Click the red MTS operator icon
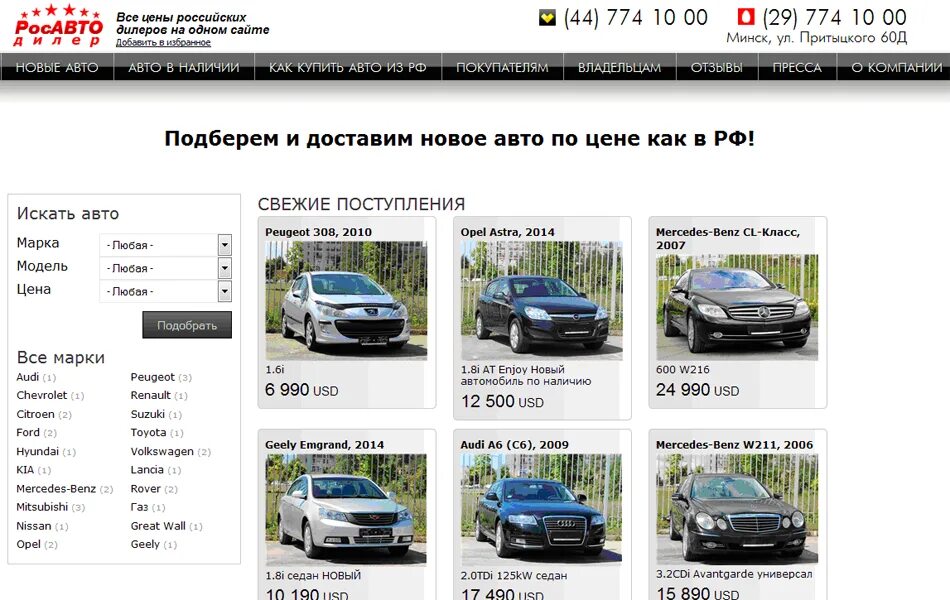 tap(746, 16)
